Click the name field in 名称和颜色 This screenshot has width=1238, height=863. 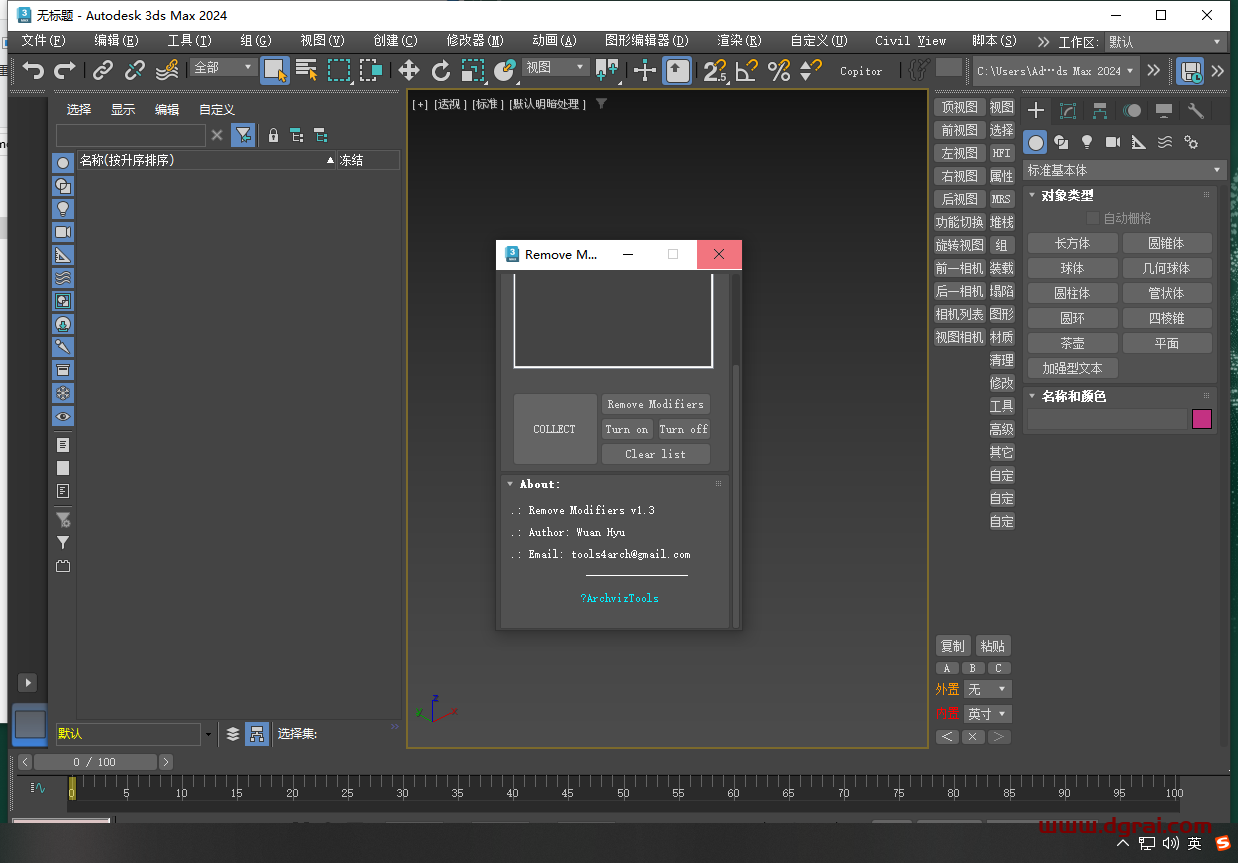[1107, 419]
